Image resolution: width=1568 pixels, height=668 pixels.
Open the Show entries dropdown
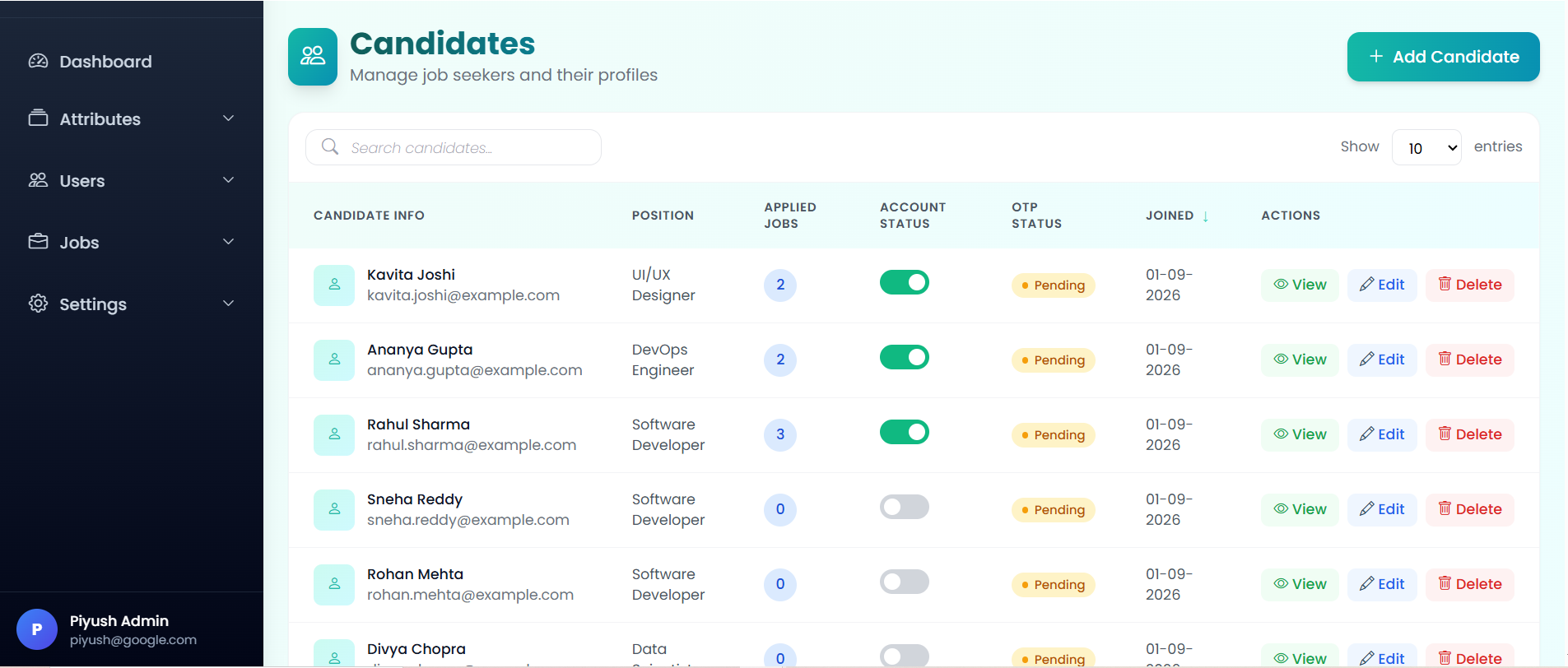(1426, 148)
